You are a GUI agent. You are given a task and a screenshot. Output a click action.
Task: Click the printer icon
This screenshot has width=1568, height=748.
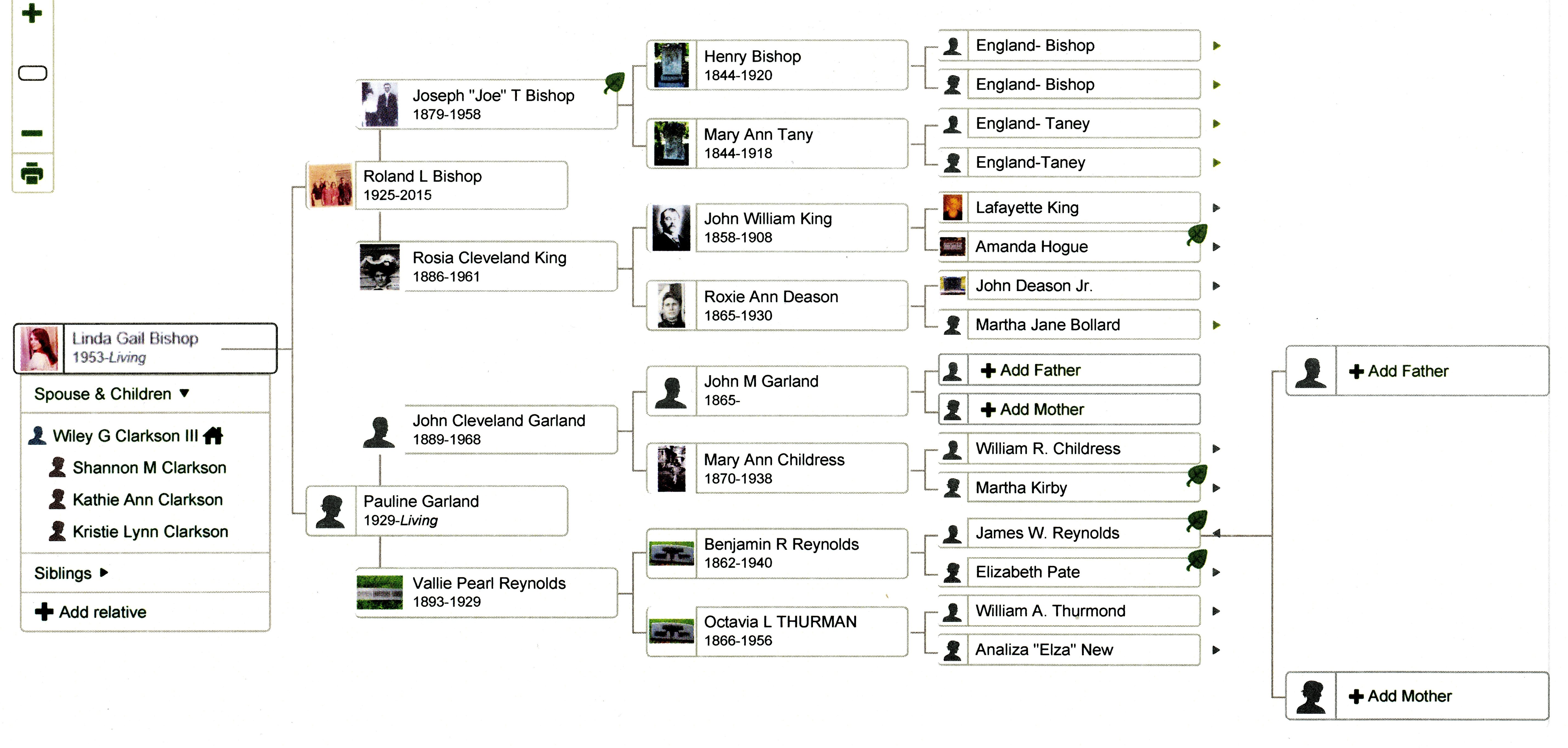click(32, 173)
